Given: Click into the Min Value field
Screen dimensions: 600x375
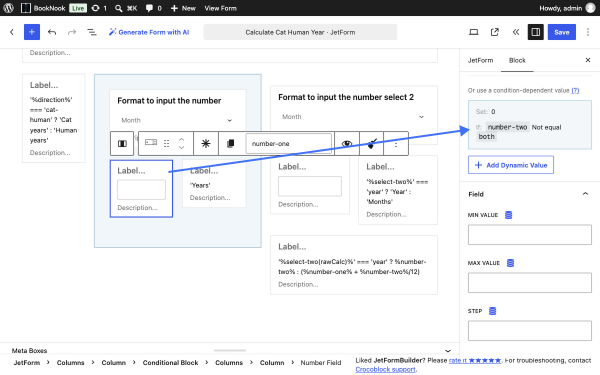Looking at the screenshot, I should point(530,235).
